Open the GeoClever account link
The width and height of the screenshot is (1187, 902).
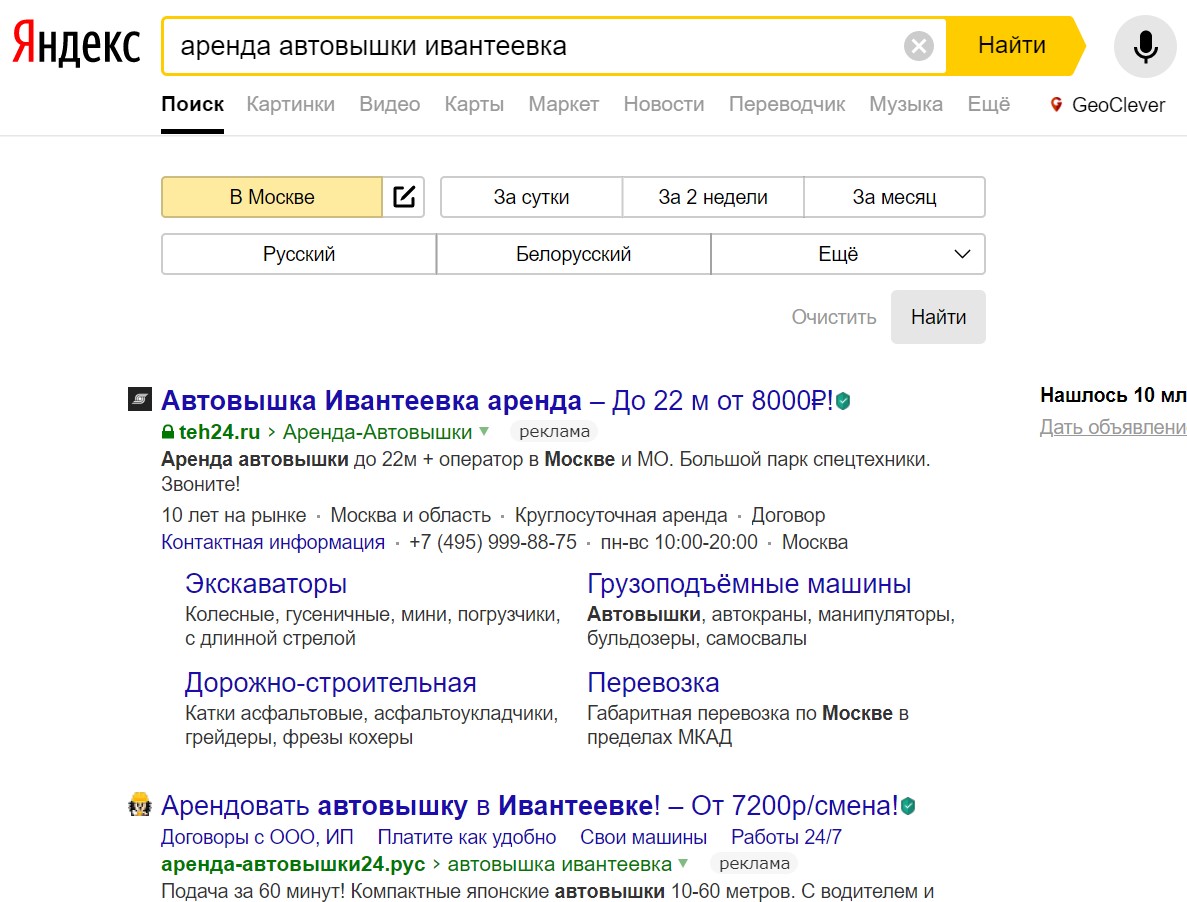[1118, 105]
